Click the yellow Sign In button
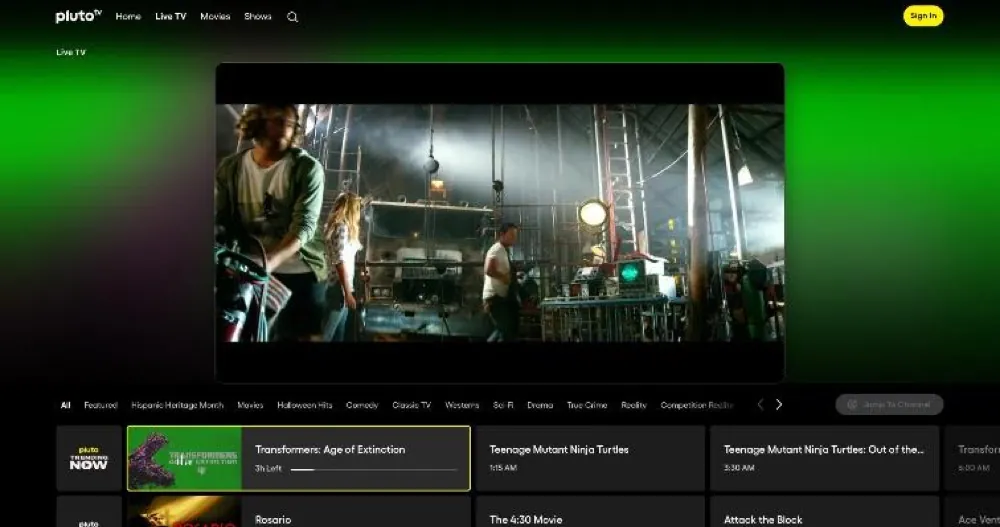The image size is (1000, 527). point(923,16)
